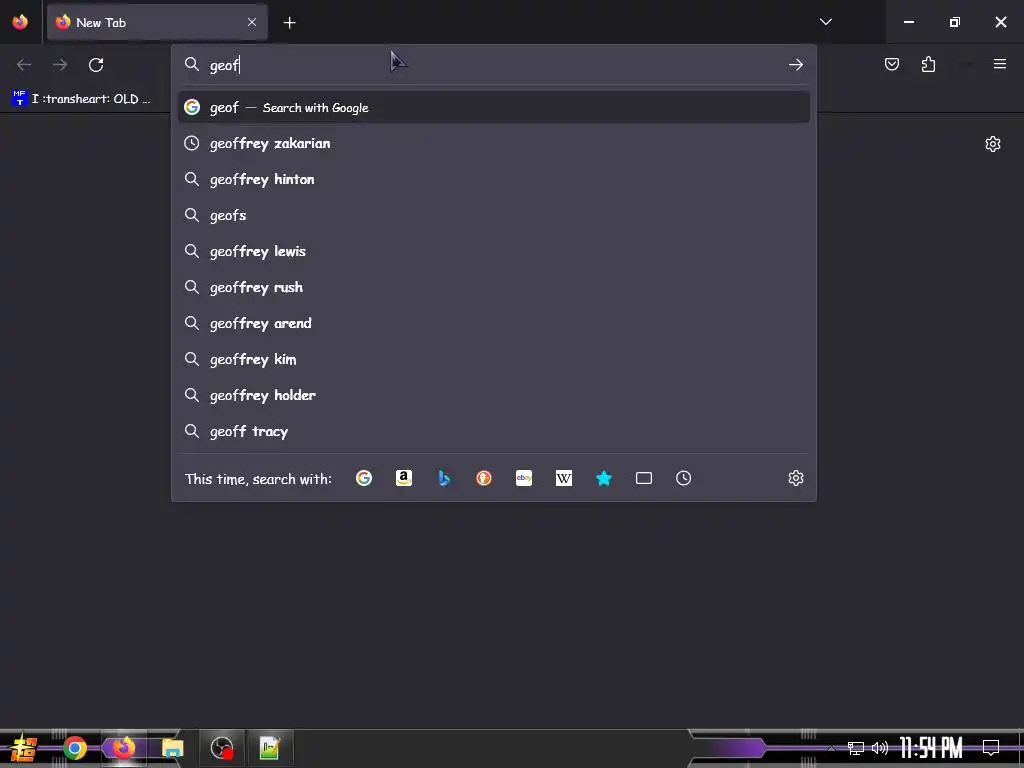Search this time with DuckDuckGo
1024x768 pixels.
(484, 478)
